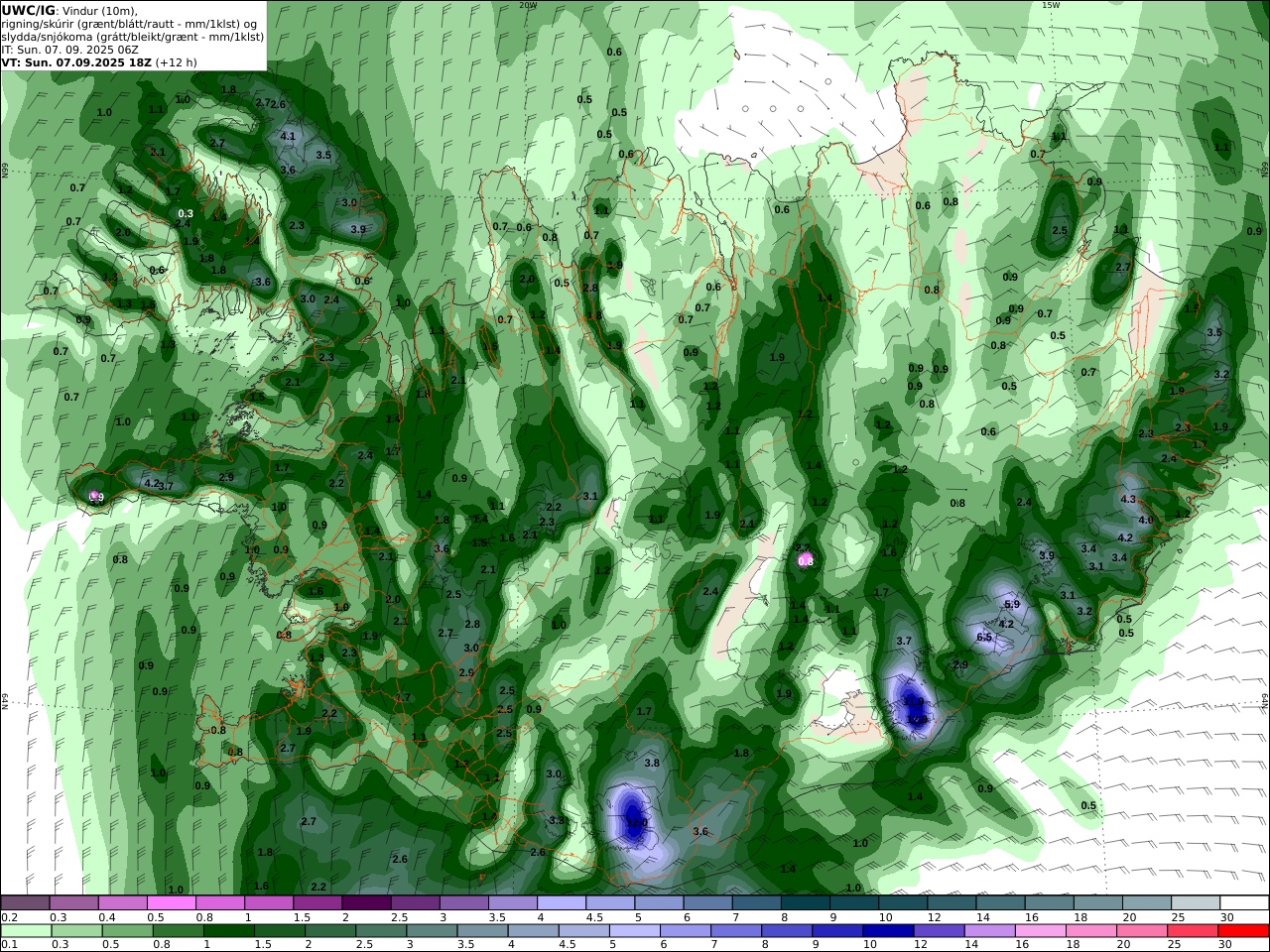Image resolution: width=1270 pixels, height=952 pixels.
Task: Select top-row legend swatch between 1.5 and 2
Action: pyautogui.click(x=317, y=902)
